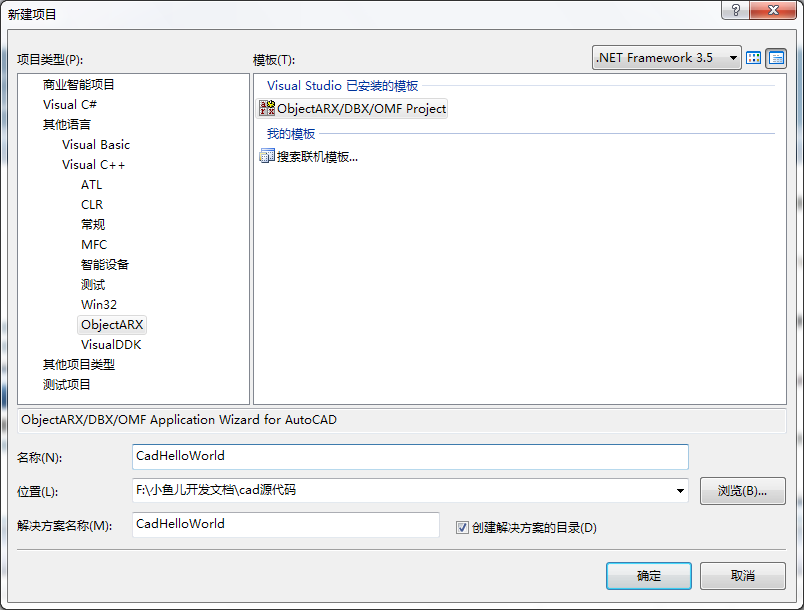Click the ObjectARX Application Wizard description text

coord(179,420)
